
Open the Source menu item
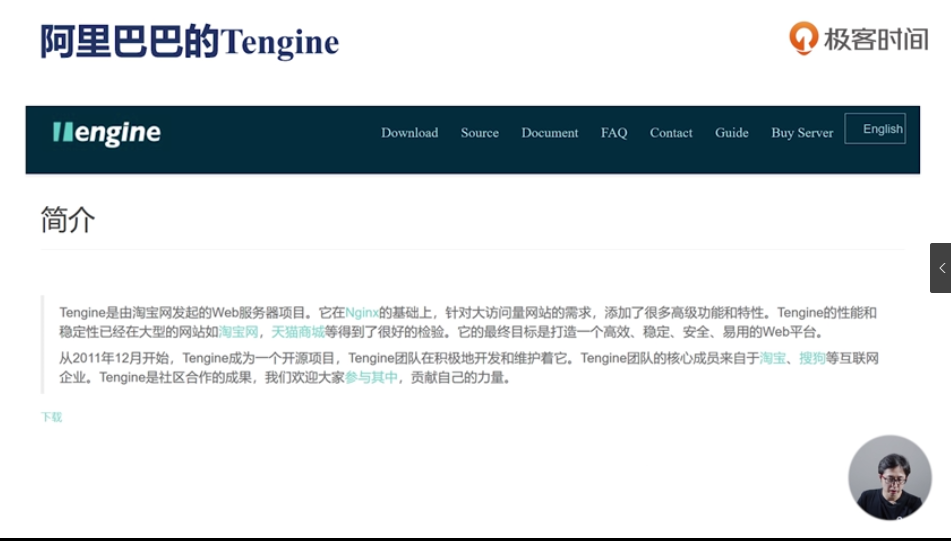coord(480,133)
